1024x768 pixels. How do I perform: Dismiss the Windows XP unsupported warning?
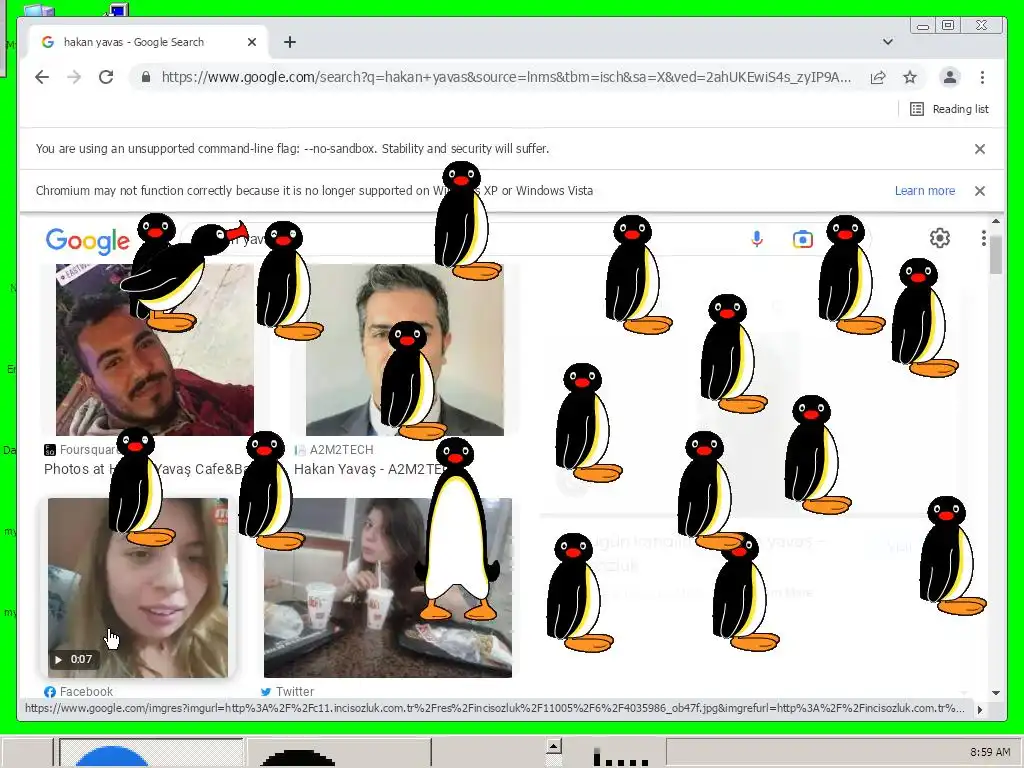(980, 191)
